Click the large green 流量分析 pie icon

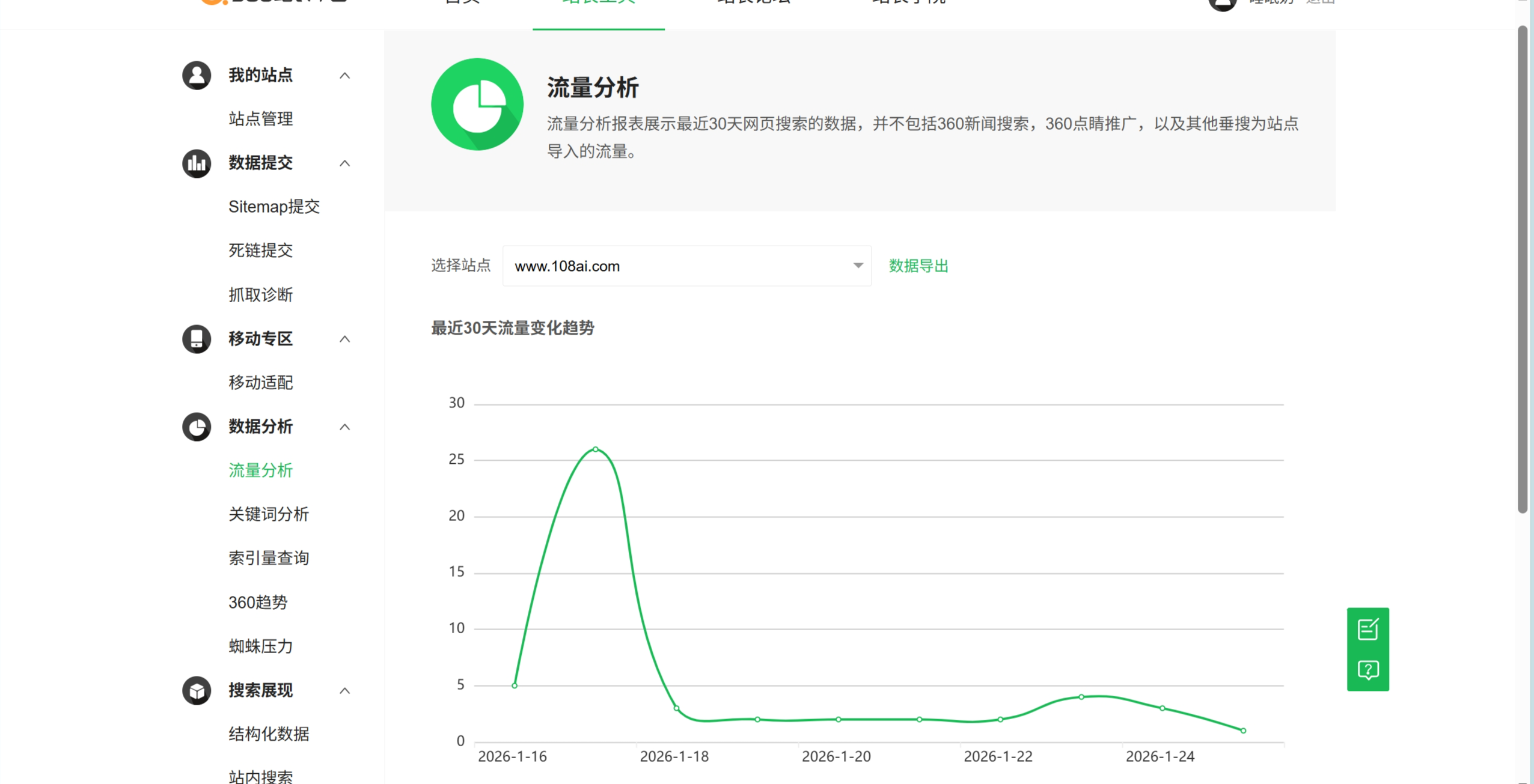tap(477, 105)
